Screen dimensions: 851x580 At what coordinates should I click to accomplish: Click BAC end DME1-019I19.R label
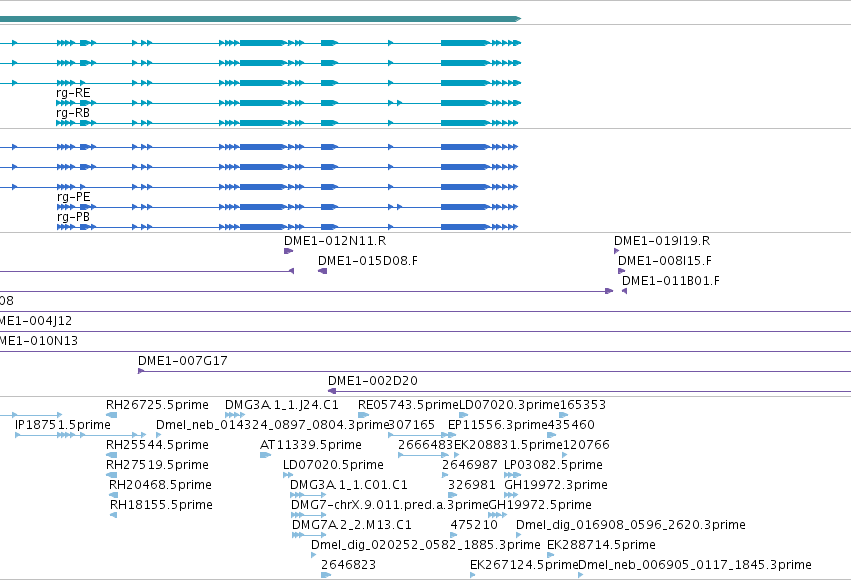[x=662, y=241]
